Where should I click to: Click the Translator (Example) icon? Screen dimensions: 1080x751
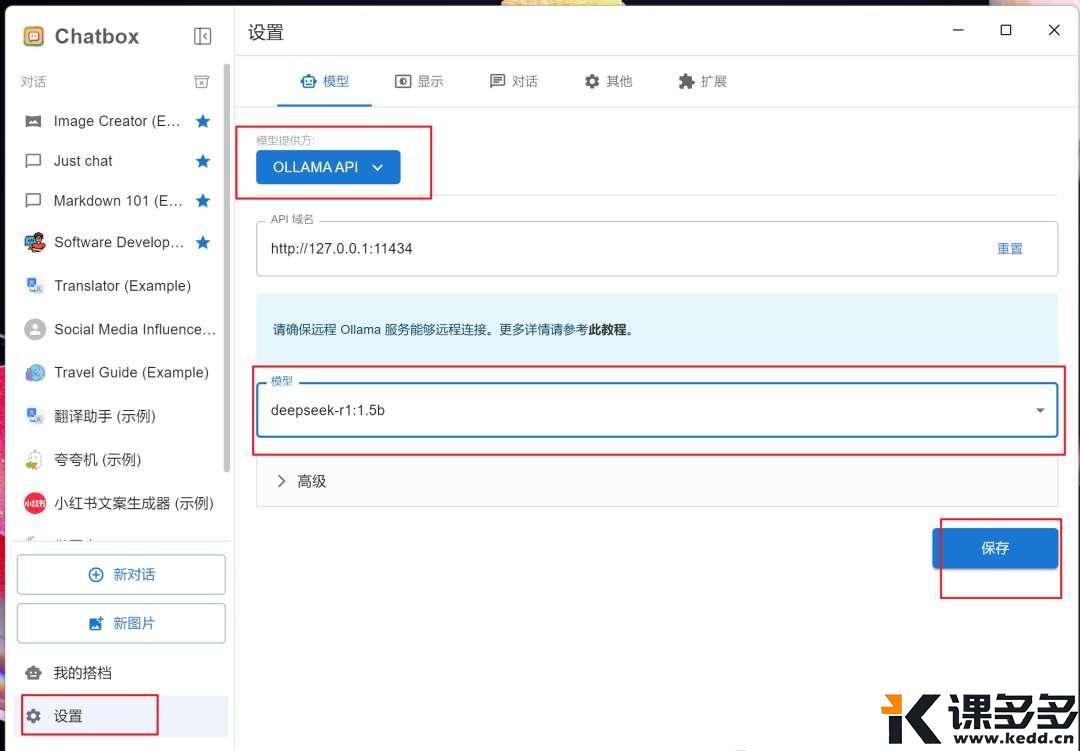tap(34, 285)
